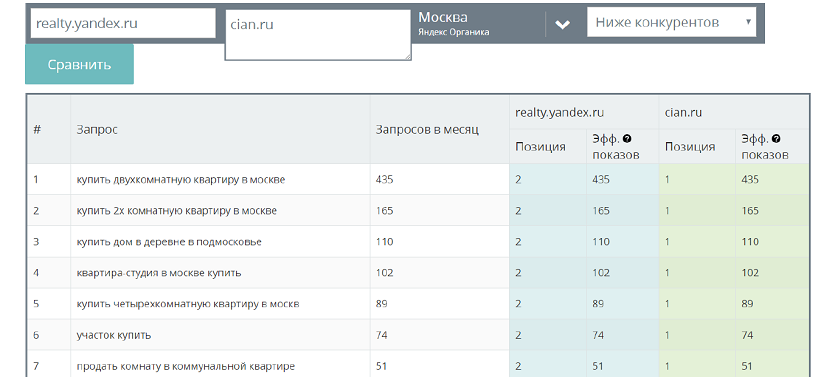Click the help icon under realty.yandex.ru Эфф. показов
The width and height of the screenshot is (818, 377).
tap(627, 139)
